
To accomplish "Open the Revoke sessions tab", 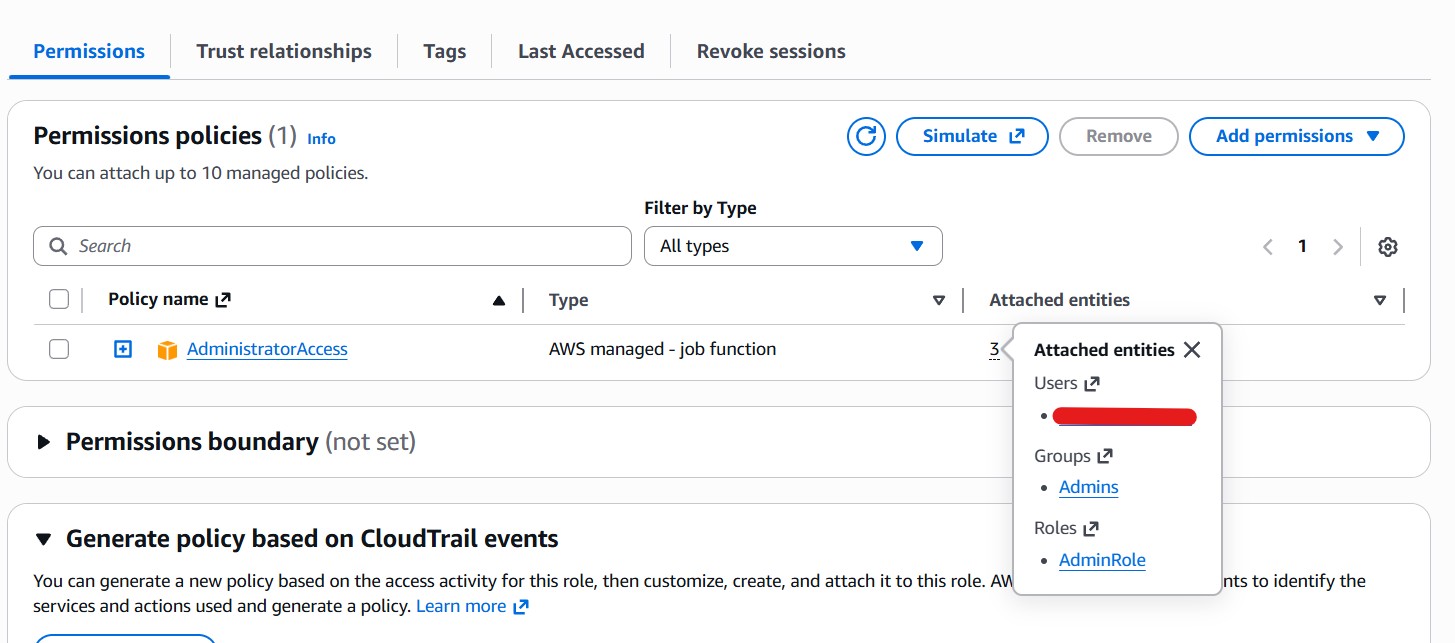I will point(770,50).
